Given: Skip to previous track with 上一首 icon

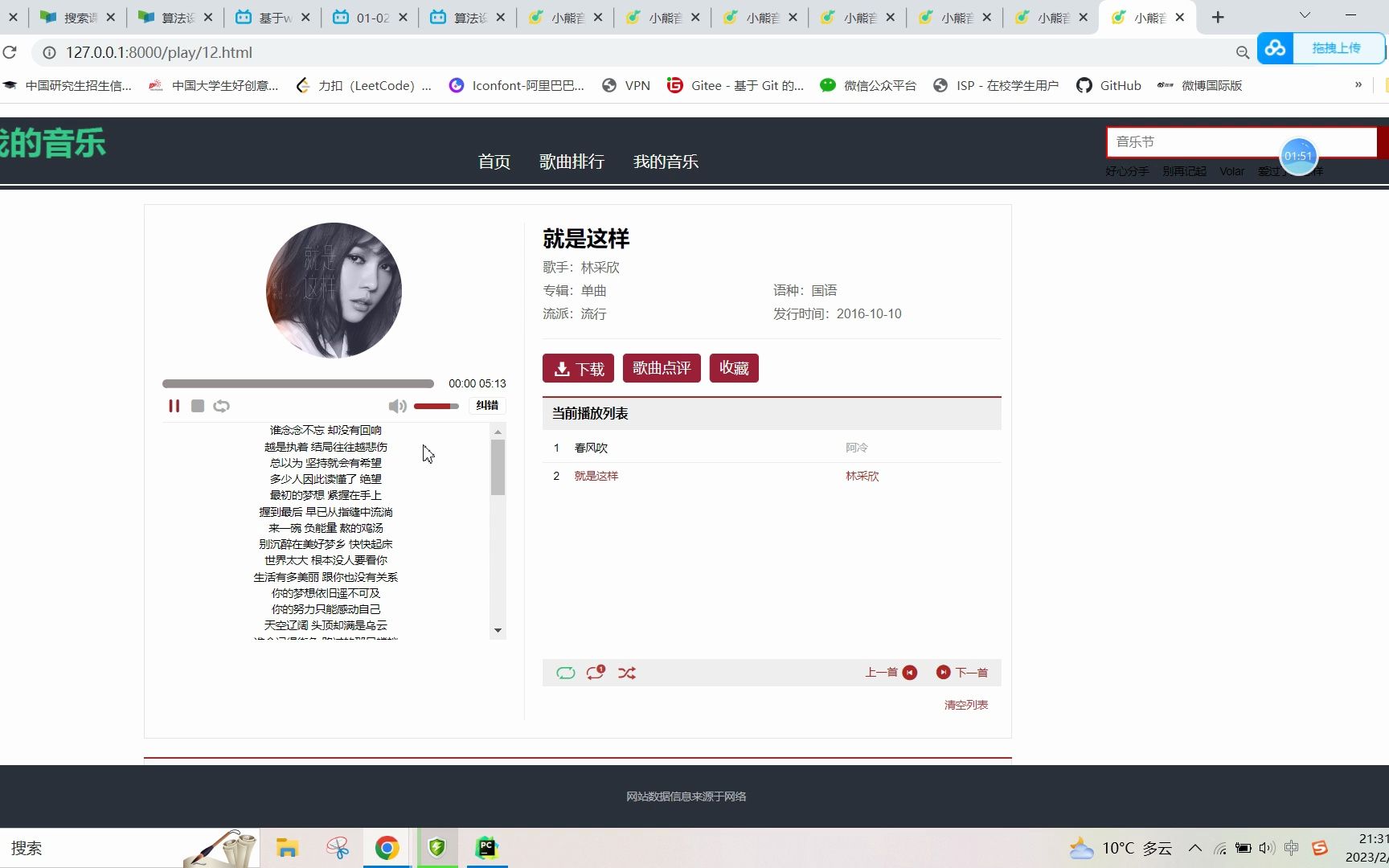Looking at the screenshot, I should tap(909, 672).
